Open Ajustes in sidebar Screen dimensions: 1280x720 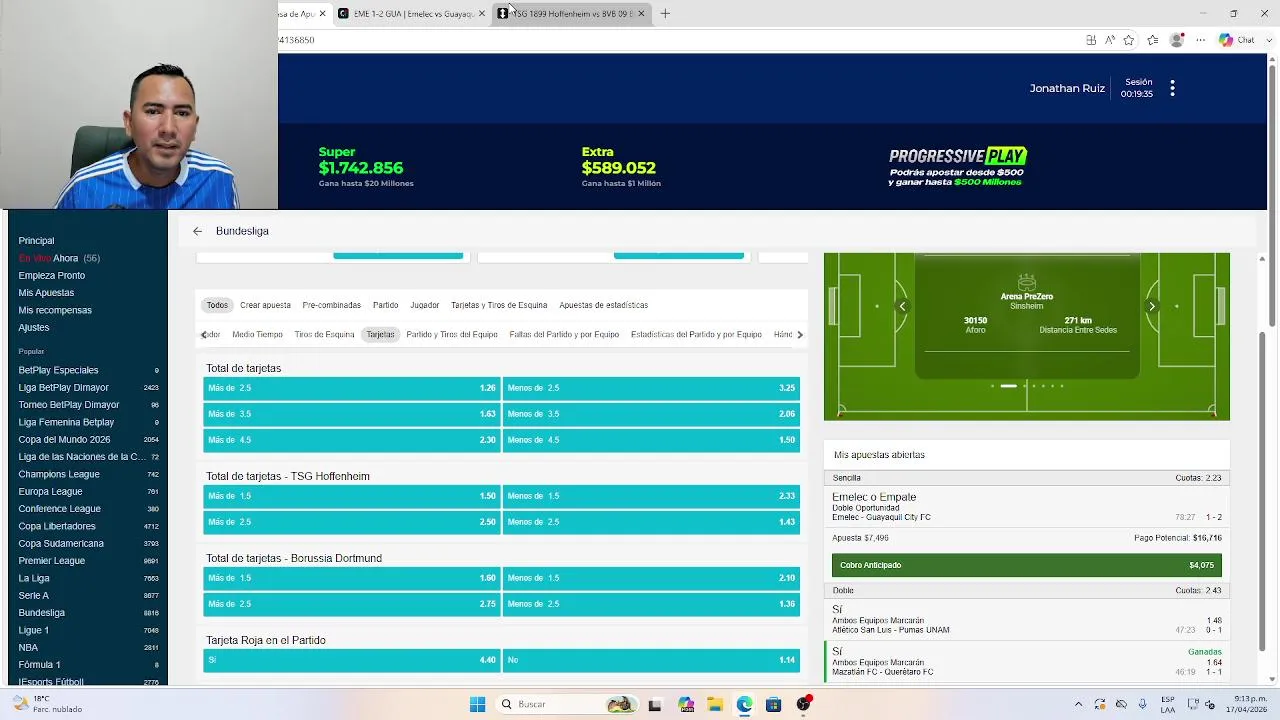coord(33,328)
